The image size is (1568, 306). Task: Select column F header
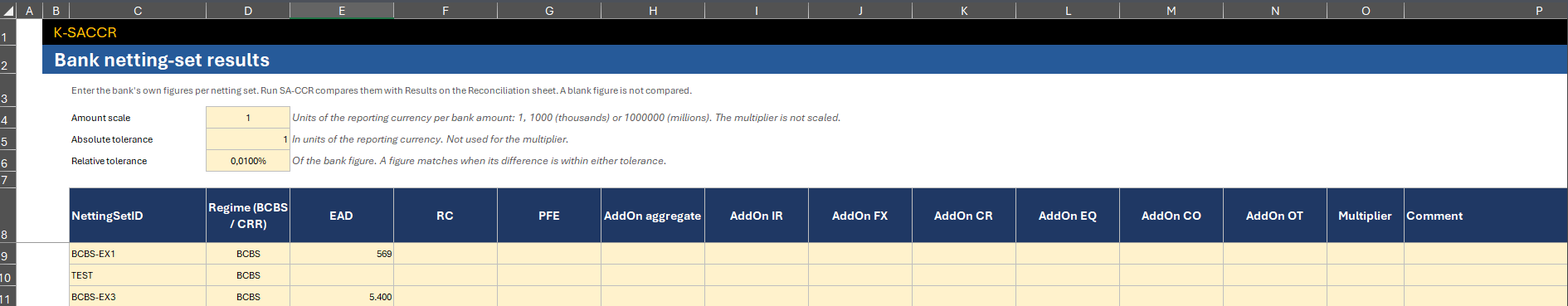point(446,11)
